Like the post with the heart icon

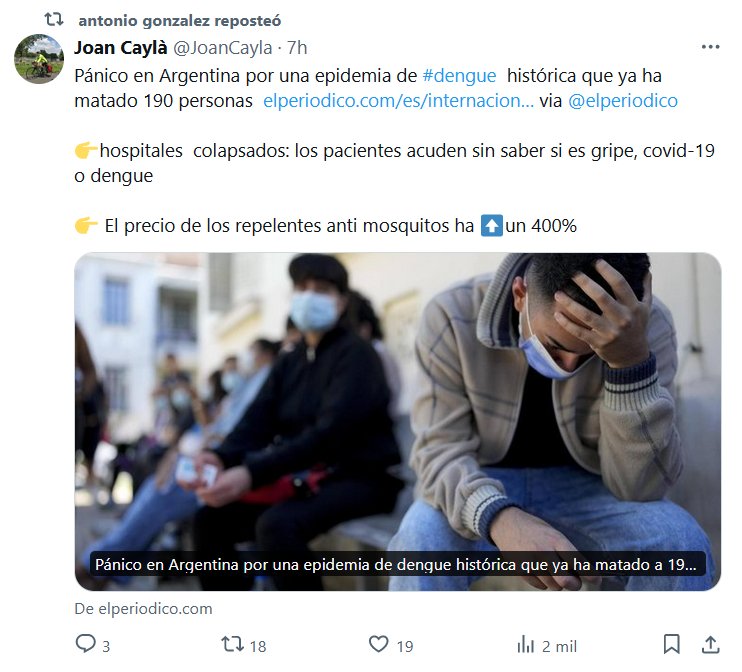379,644
